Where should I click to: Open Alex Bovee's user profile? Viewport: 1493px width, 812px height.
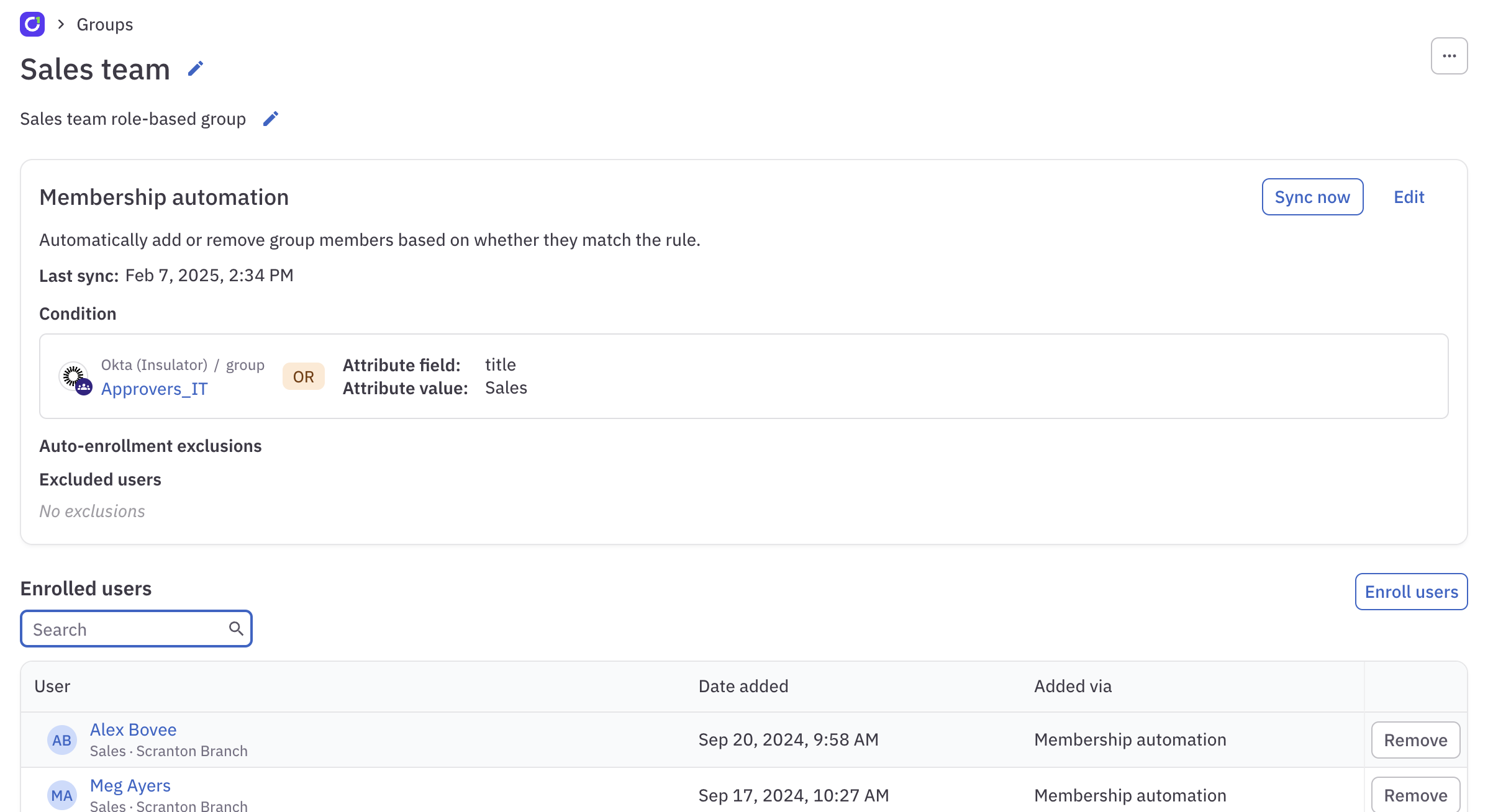click(133, 729)
